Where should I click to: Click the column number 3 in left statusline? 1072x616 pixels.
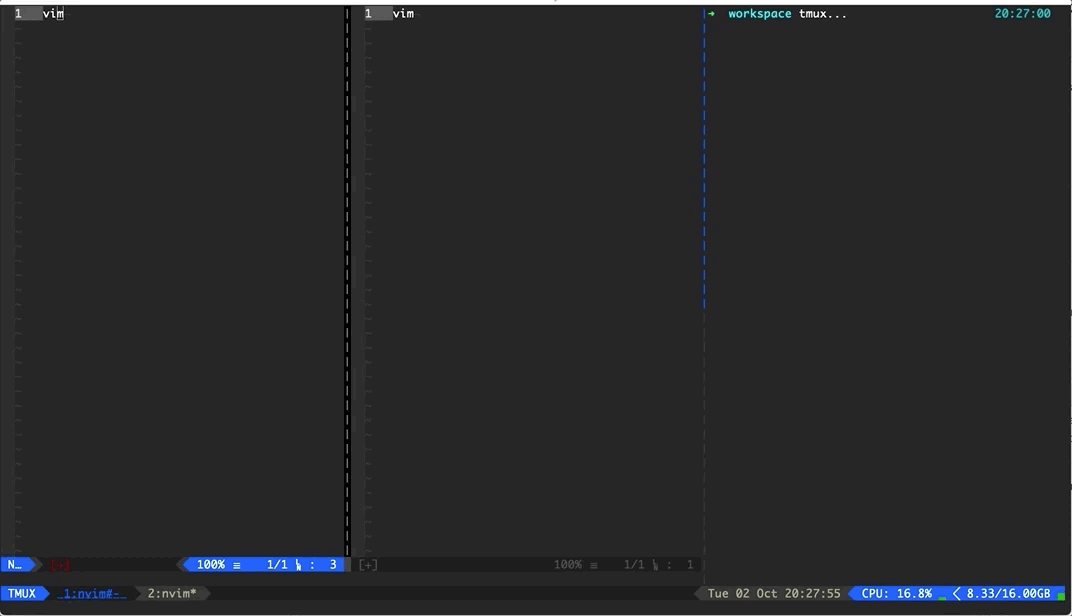point(333,565)
